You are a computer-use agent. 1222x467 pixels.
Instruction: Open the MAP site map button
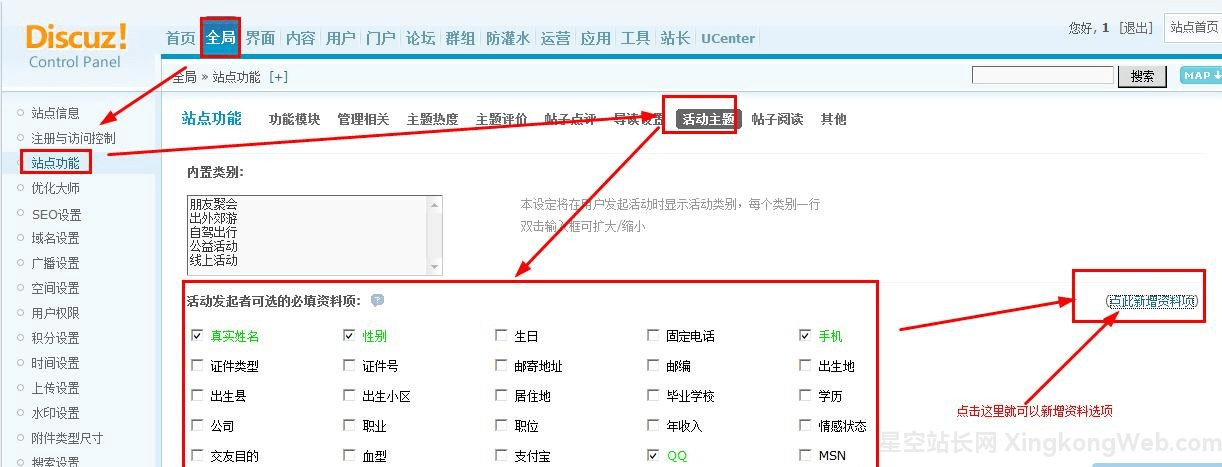pos(1199,76)
